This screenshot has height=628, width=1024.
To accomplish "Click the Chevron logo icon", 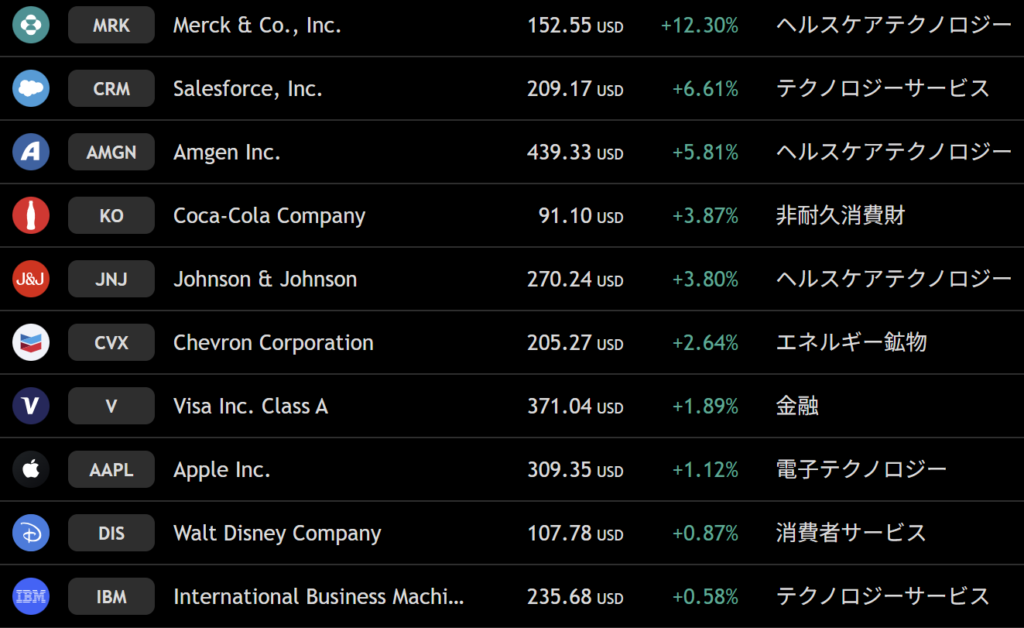I will pyautogui.click(x=31, y=342).
